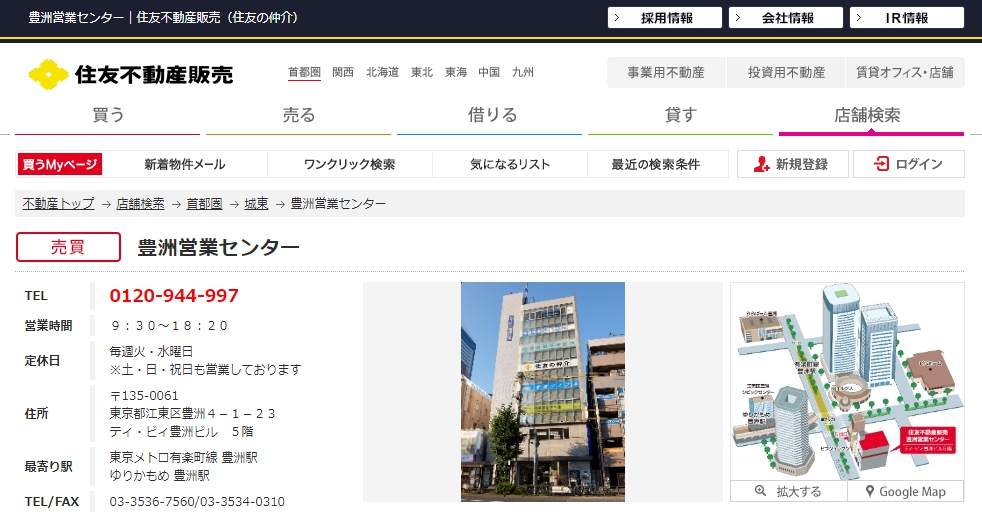Click 毎週火・水曜日 holiday text
This screenshot has height=522, width=982.
tap(151, 352)
